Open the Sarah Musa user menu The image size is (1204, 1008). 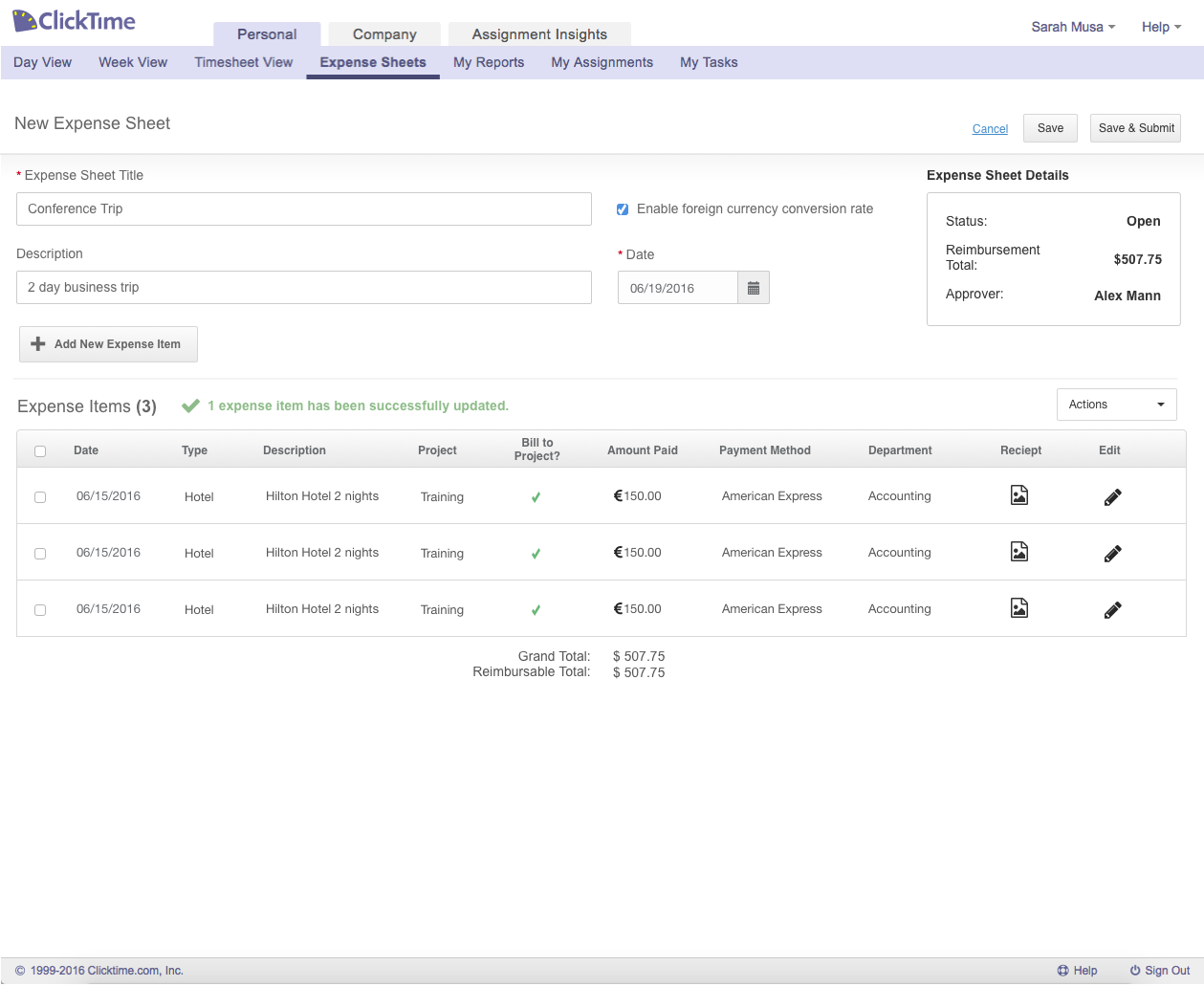pos(1072,27)
